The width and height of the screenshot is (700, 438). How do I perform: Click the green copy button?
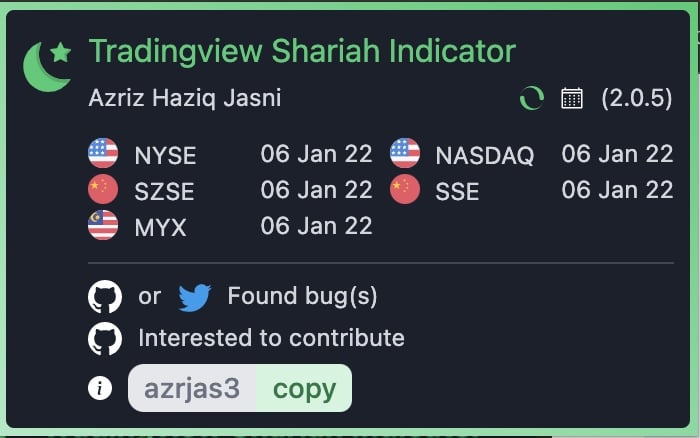point(304,388)
